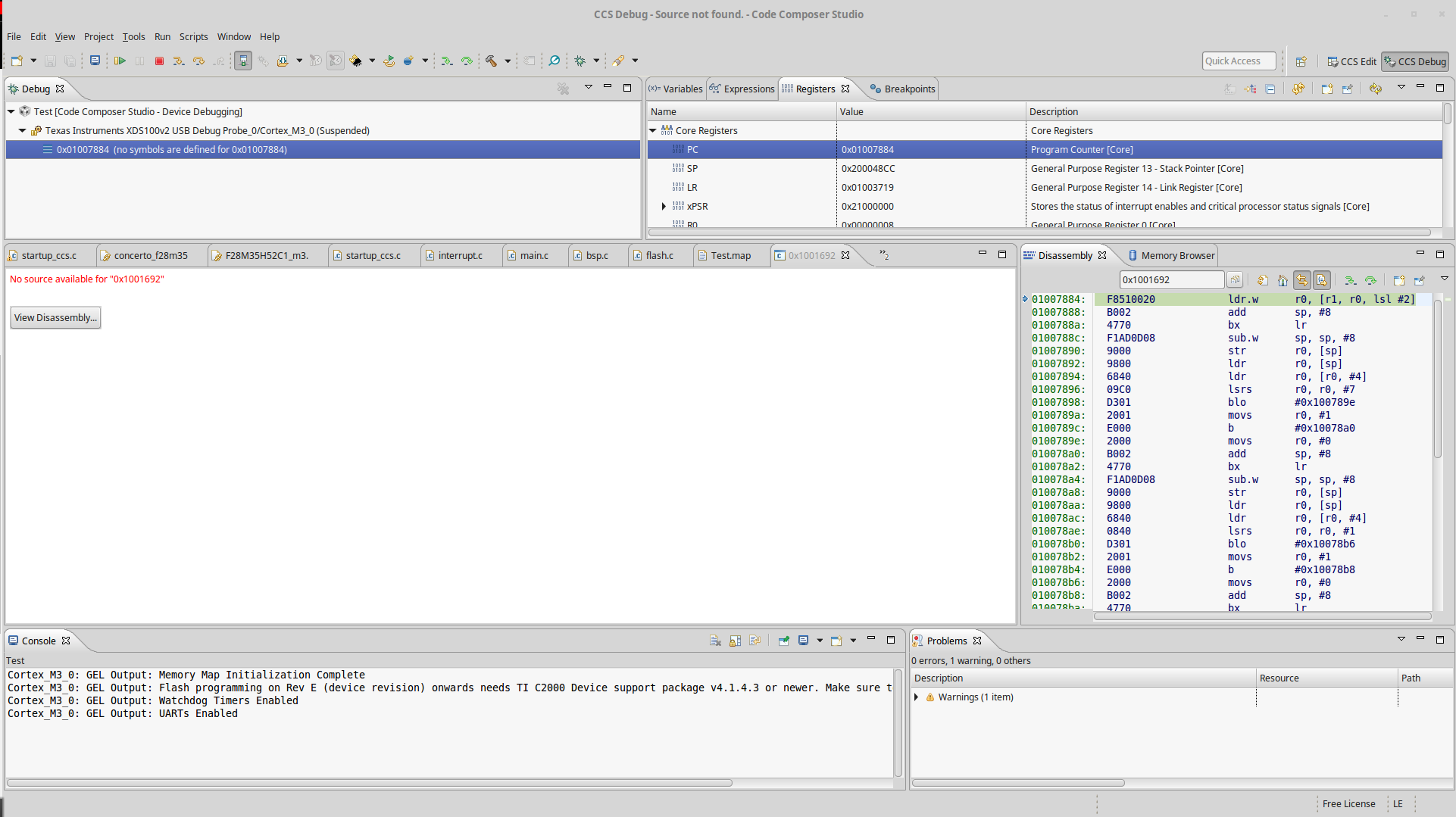Click the green Debug bug icon in toolbar
The image size is (1456, 817).
tap(580, 61)
